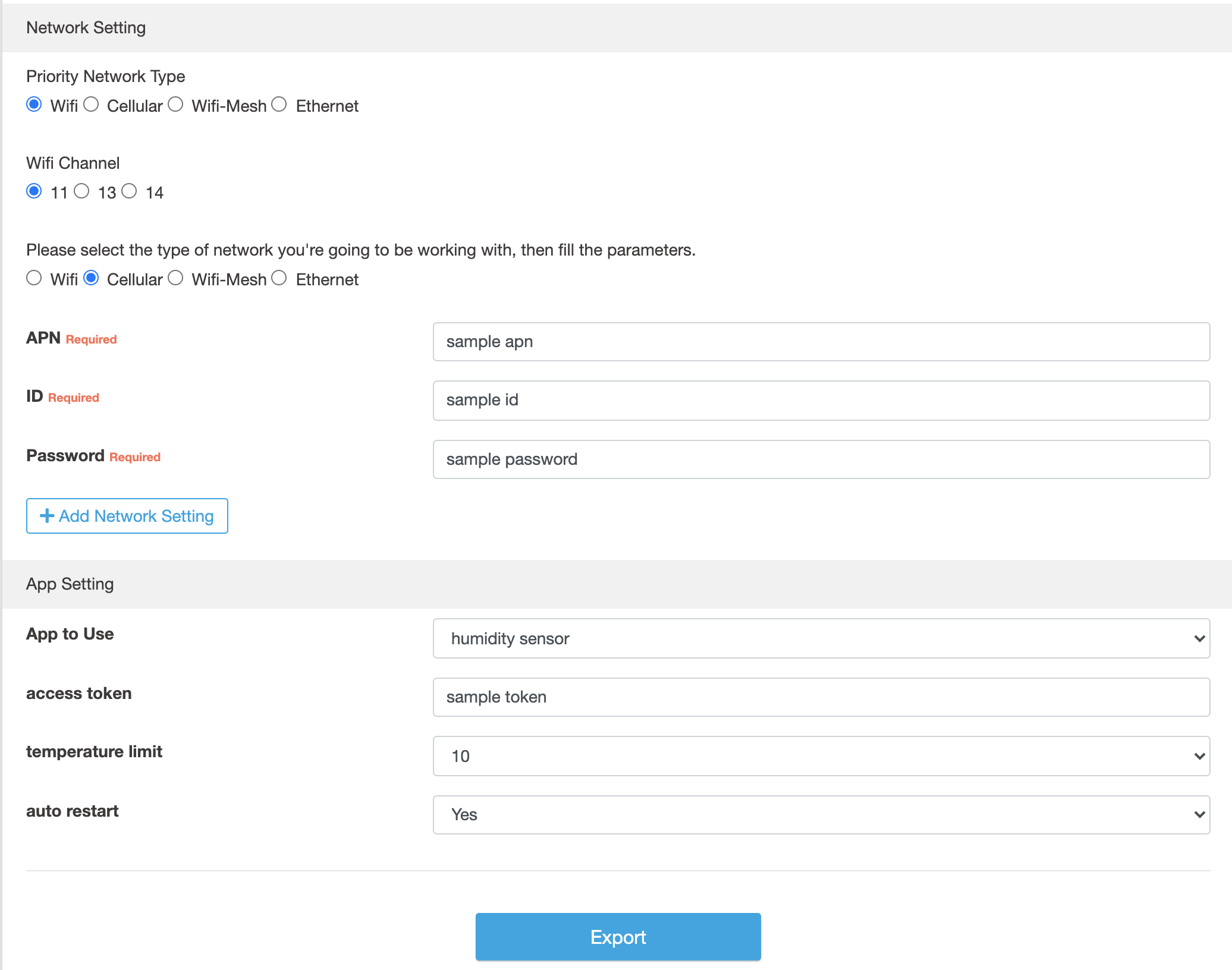This screenshot has height=970, width=1232.
Task: Select Wifi channel 13
Action: point(81,191)
